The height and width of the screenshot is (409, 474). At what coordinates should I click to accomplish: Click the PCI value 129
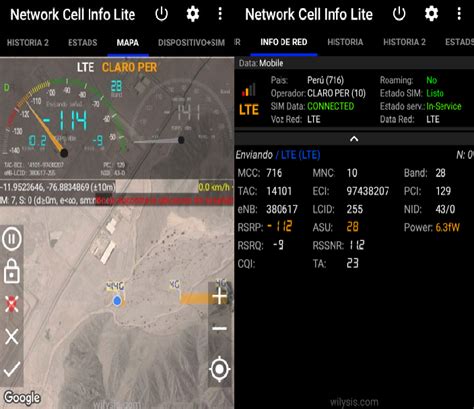tap(443, 191)
